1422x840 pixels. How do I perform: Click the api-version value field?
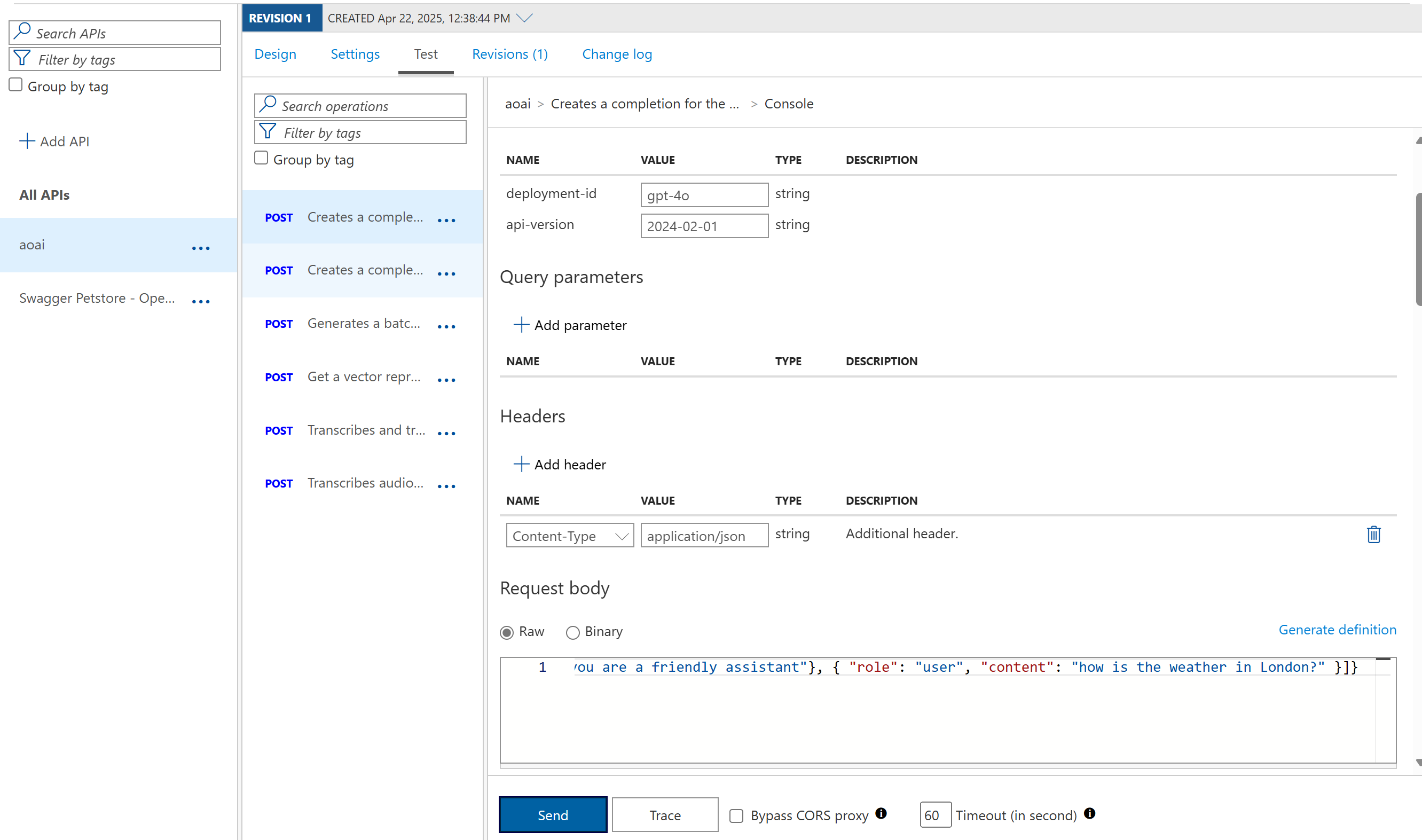coord(704,226)
